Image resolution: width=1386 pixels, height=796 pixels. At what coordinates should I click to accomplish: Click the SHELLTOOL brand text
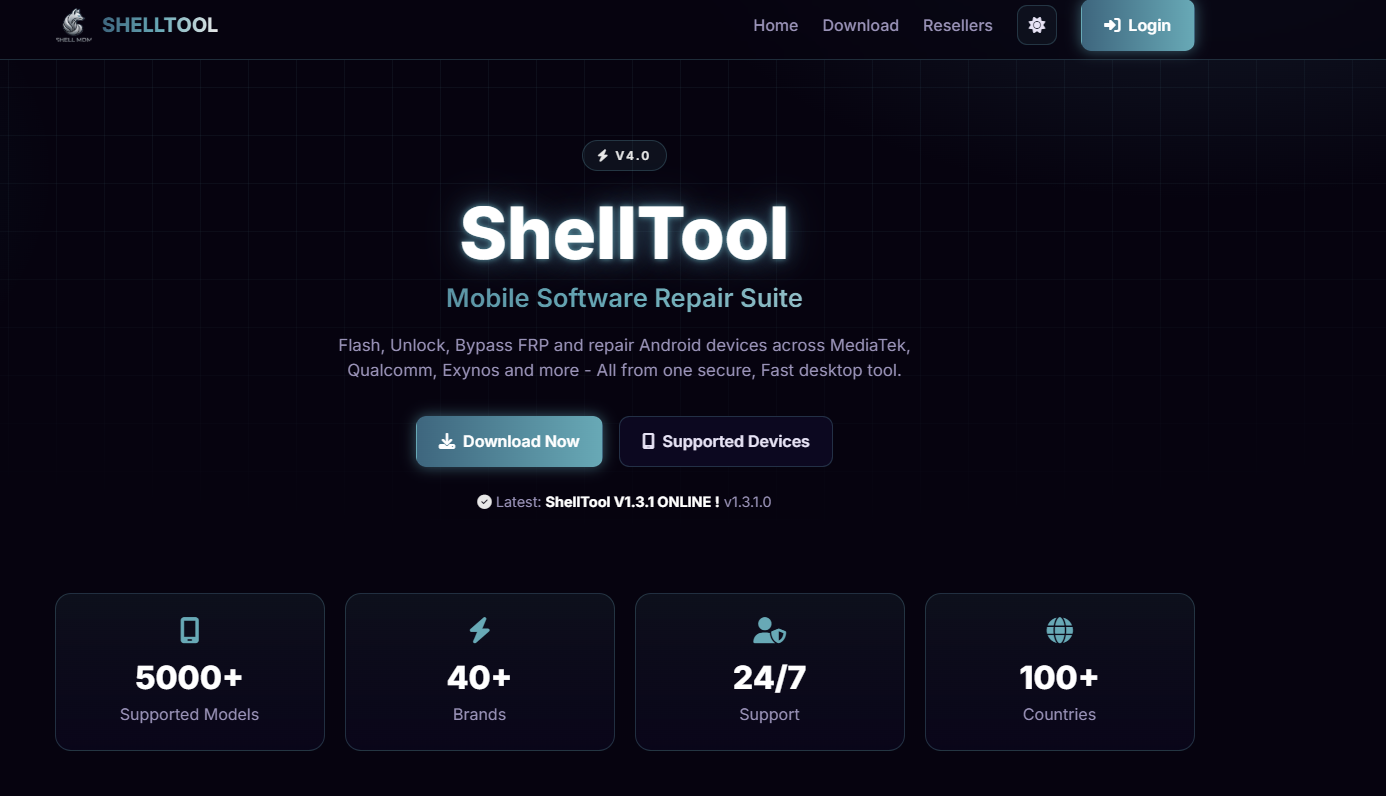pyautogui.click(x=160, y=25)
